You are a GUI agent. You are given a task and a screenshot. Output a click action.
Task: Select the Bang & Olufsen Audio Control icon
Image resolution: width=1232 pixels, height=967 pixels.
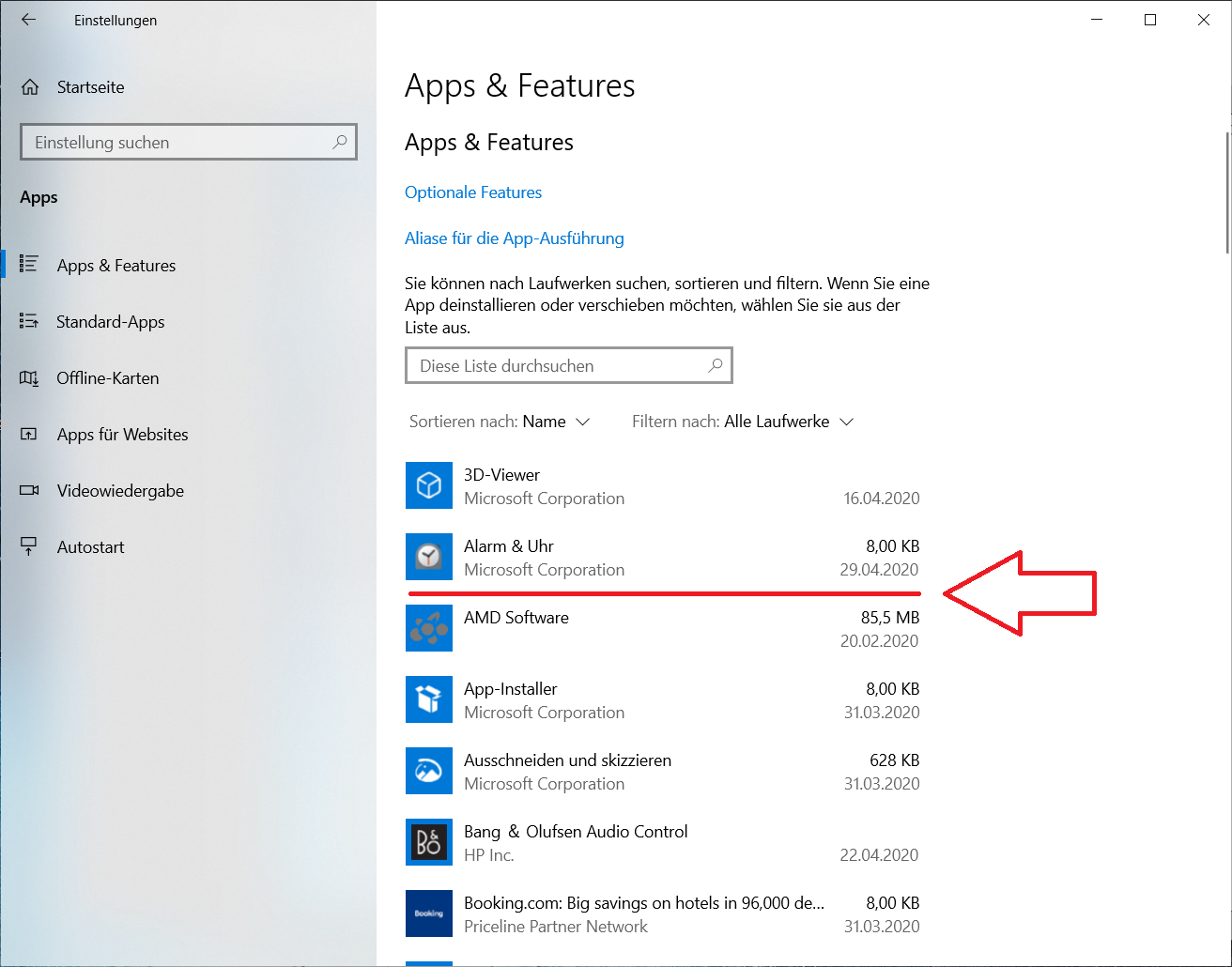(429, 842)
